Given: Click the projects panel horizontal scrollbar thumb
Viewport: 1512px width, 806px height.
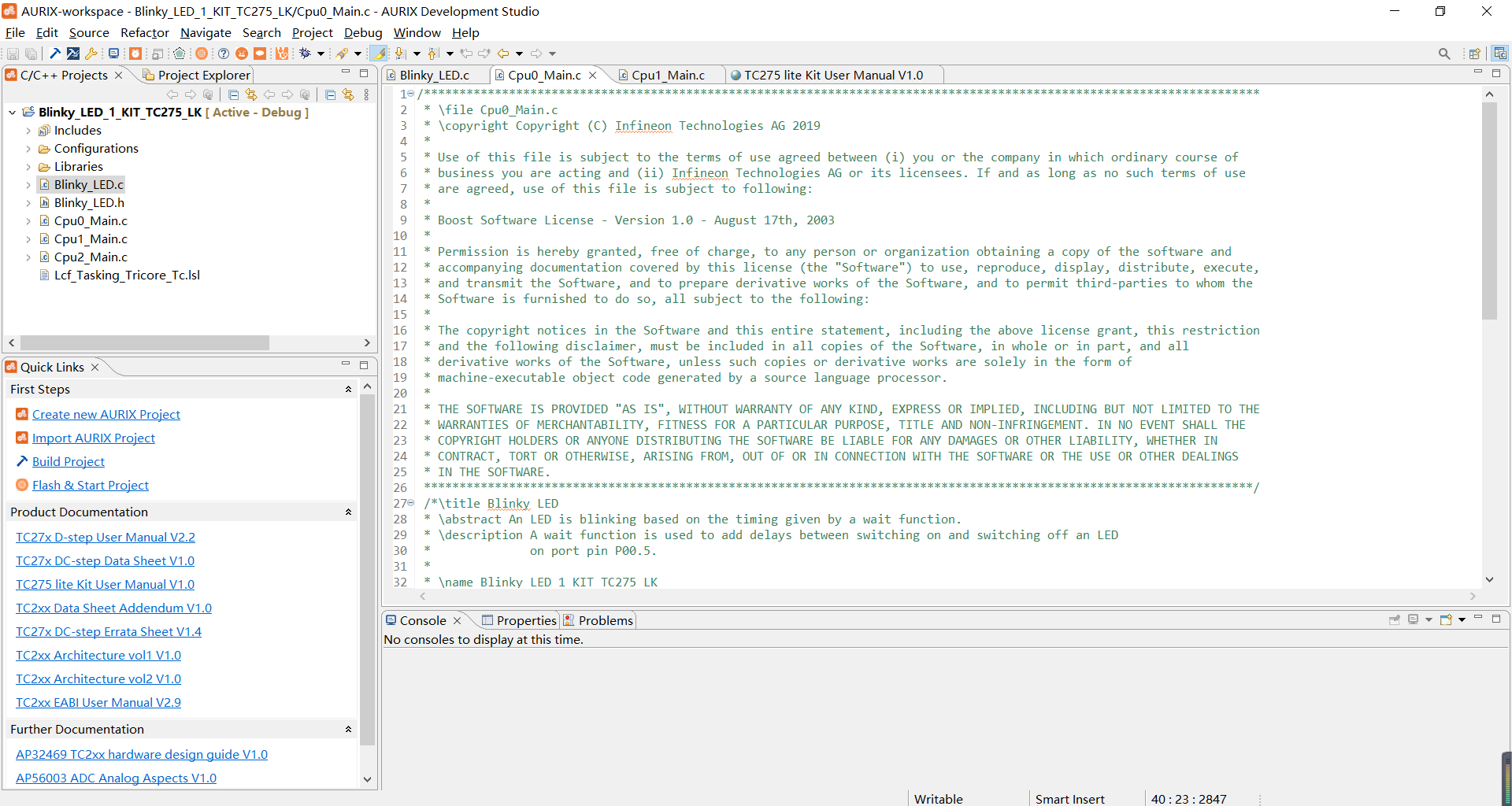Looking at the screenshot, I should 145,342.
